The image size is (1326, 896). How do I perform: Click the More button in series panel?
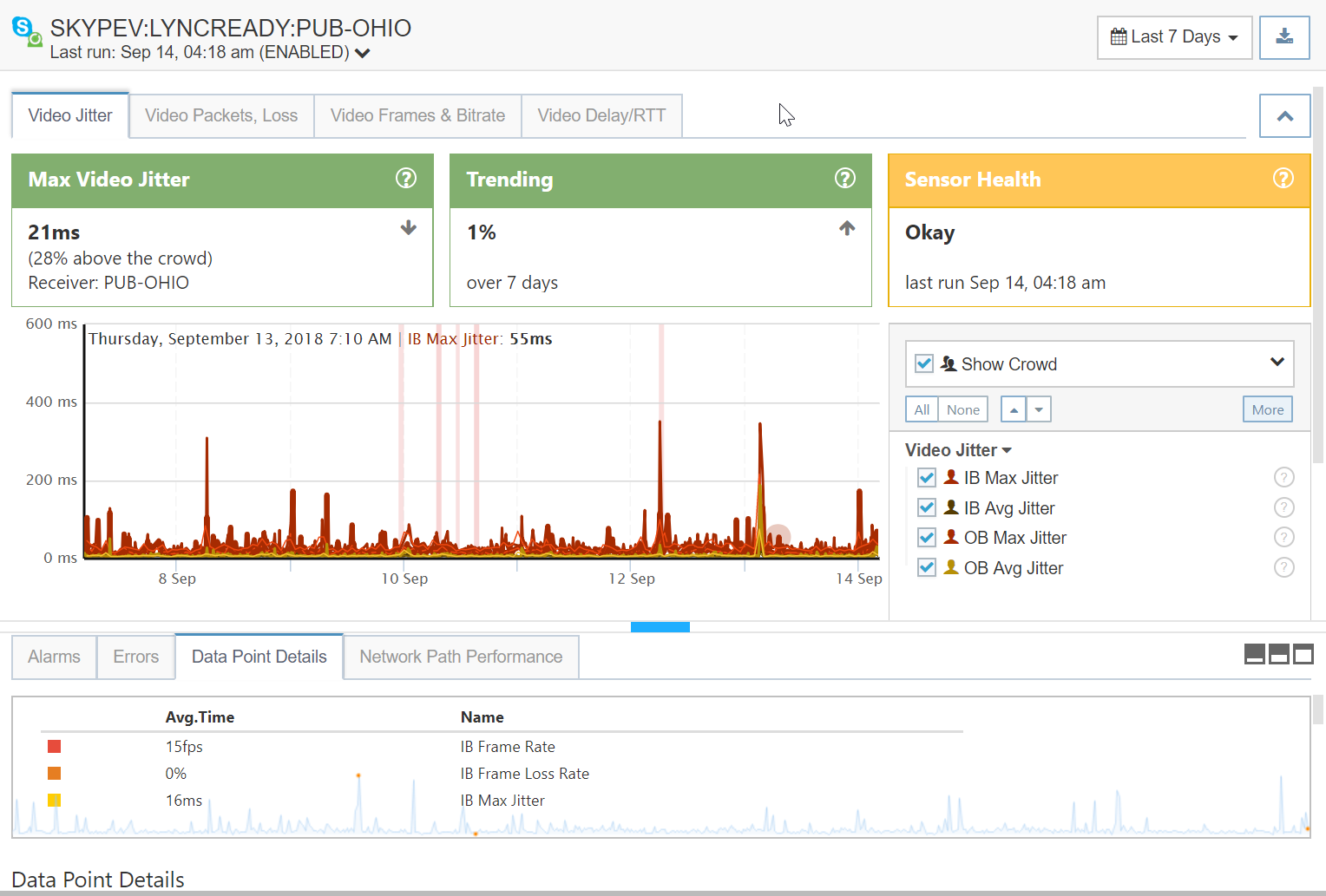[1268, 409]
